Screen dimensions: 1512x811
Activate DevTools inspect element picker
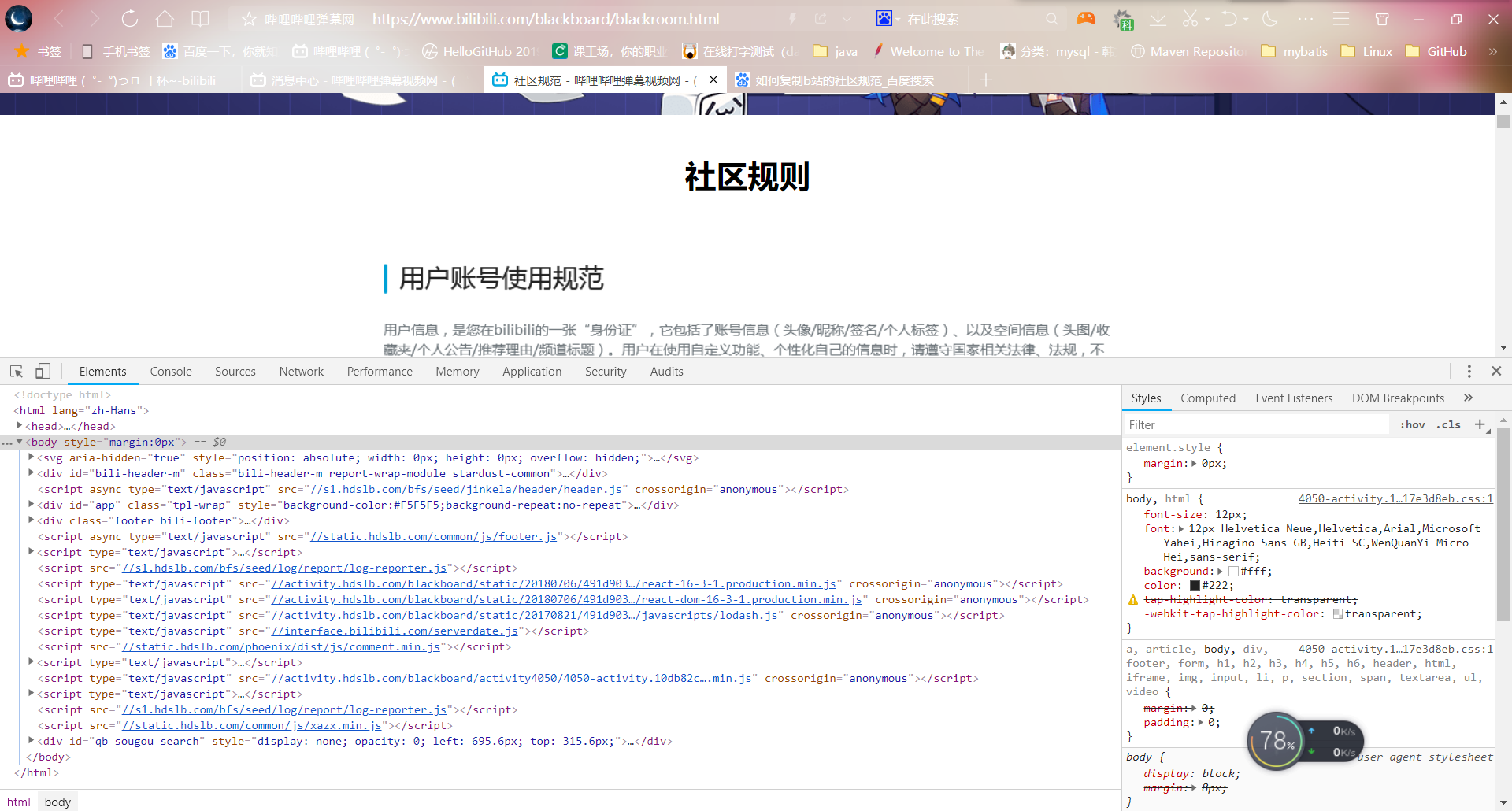(17, 371)
